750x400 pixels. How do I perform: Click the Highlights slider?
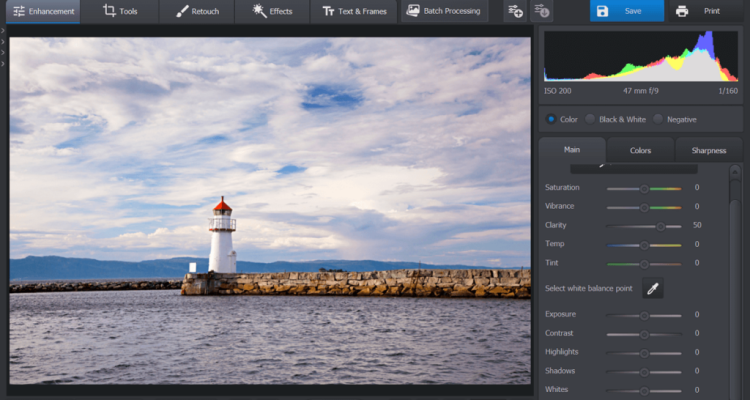pyautogui.click(x=644, y=354)
